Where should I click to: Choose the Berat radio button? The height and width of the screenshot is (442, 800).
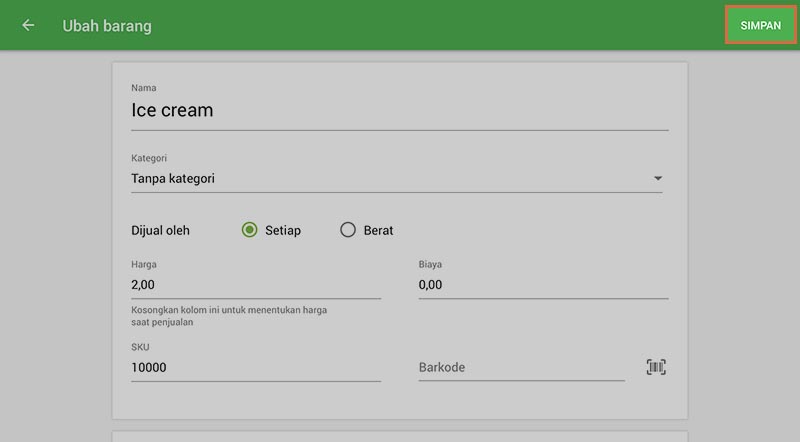click(348, 230)
